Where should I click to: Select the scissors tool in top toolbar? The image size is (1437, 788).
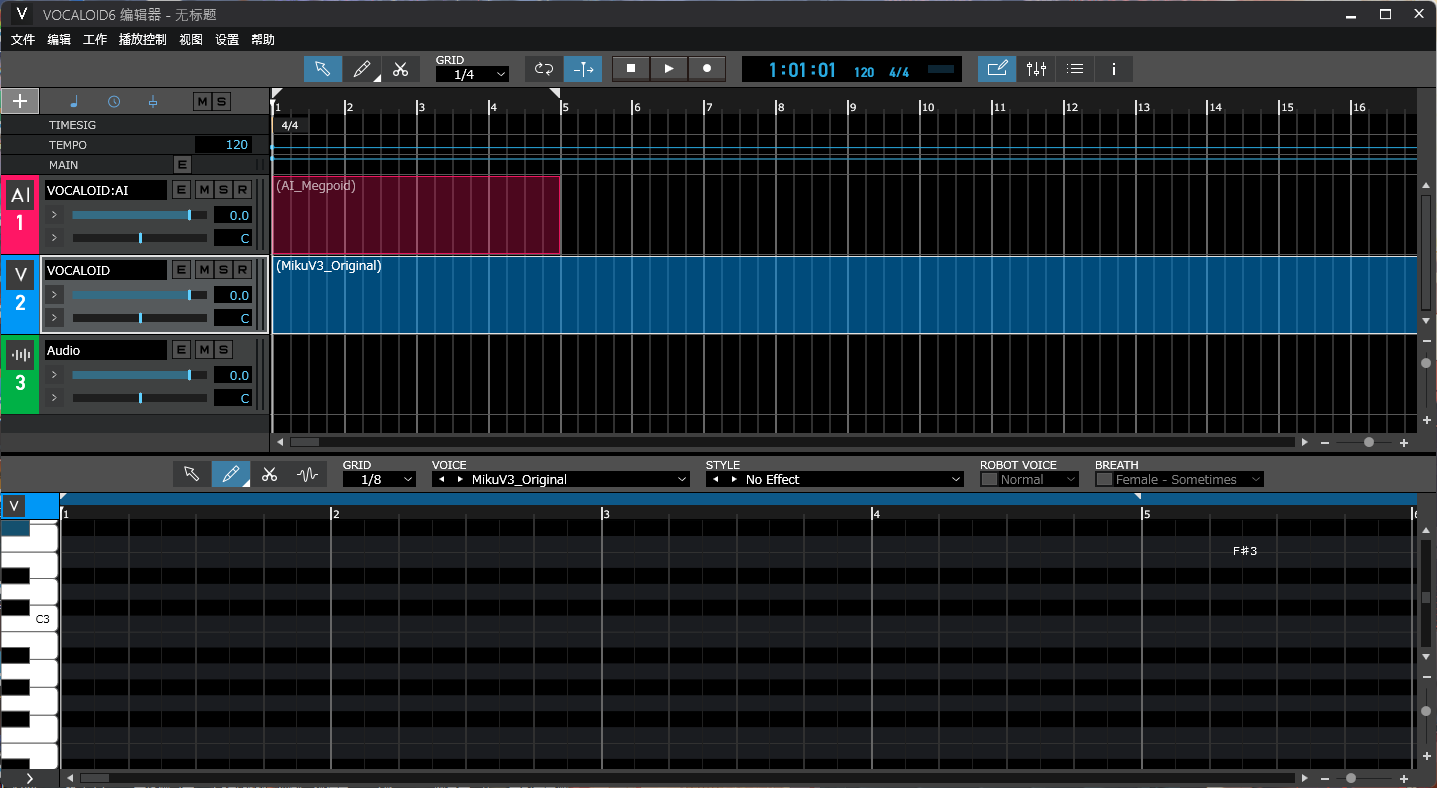(x=400, y=69)
